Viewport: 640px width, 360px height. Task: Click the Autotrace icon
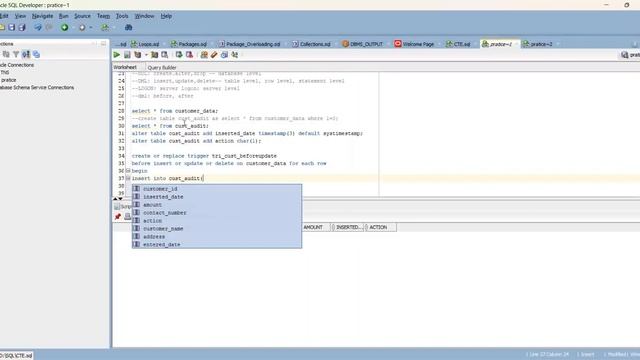(x=155, y=55)
